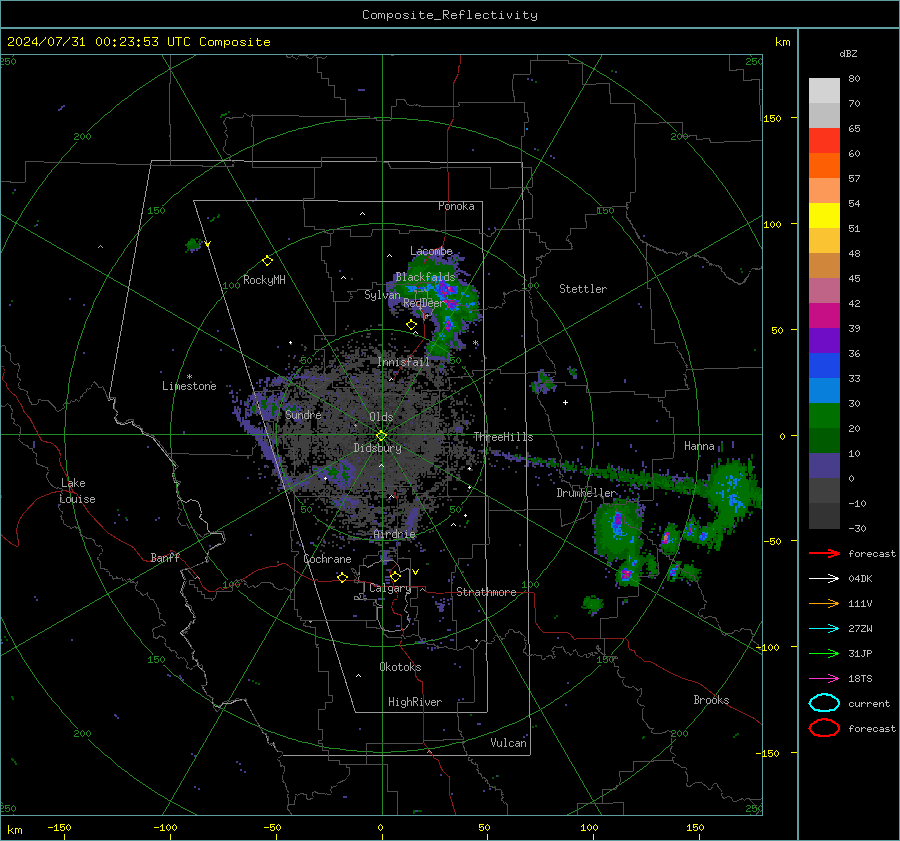Click the cyan current ellipse legend icon
Screen dimensions: 900x841
click(x=824, y=703)
